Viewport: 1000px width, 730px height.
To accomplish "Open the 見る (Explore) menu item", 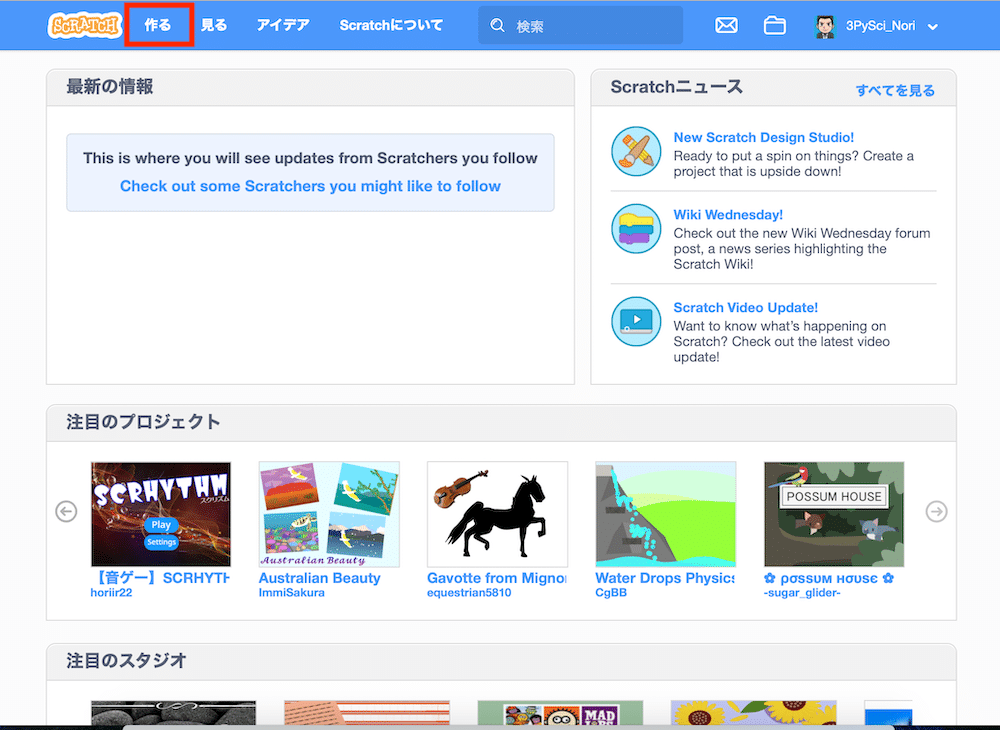I will pos(214,25).
